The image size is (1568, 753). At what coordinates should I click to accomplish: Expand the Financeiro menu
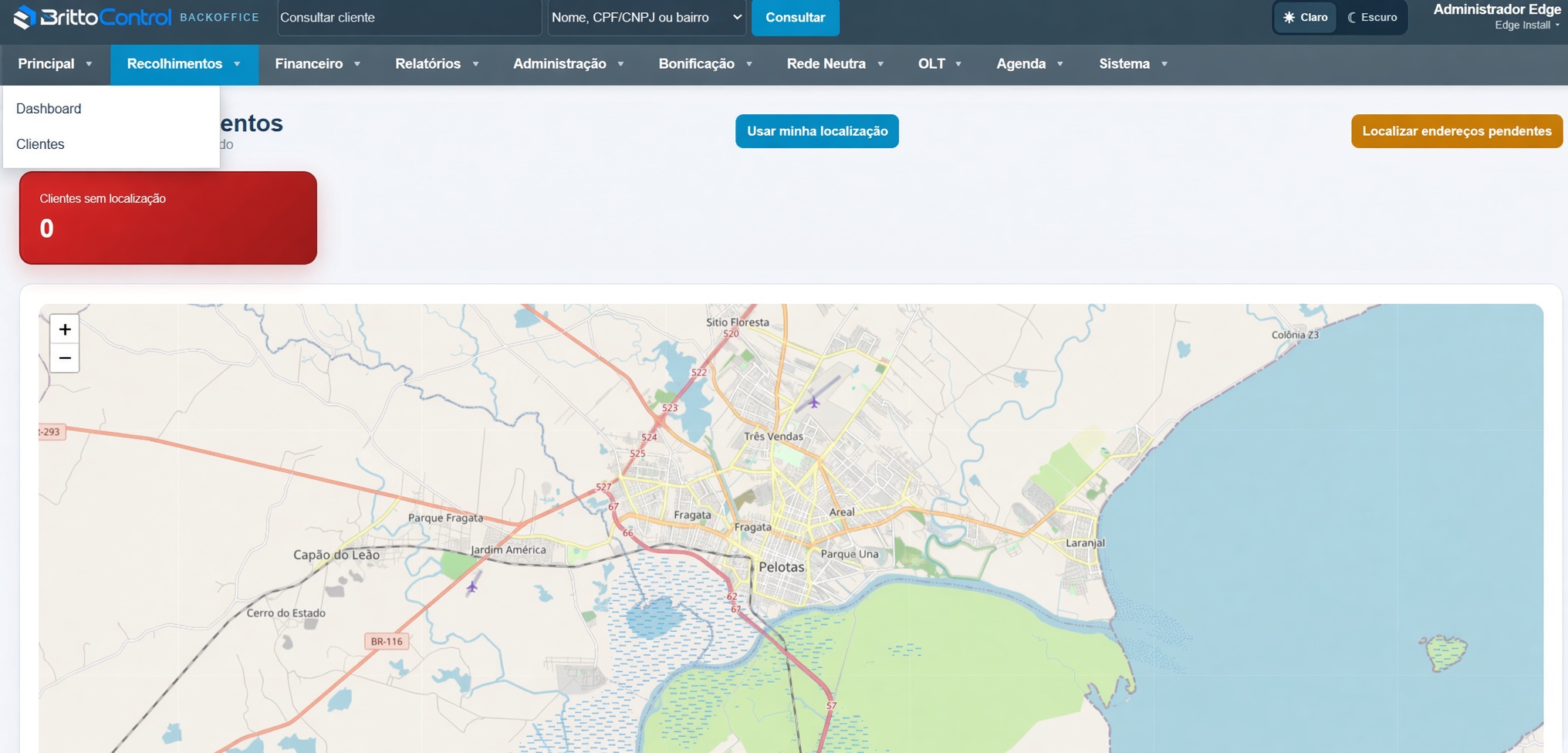tap(318, 64)
